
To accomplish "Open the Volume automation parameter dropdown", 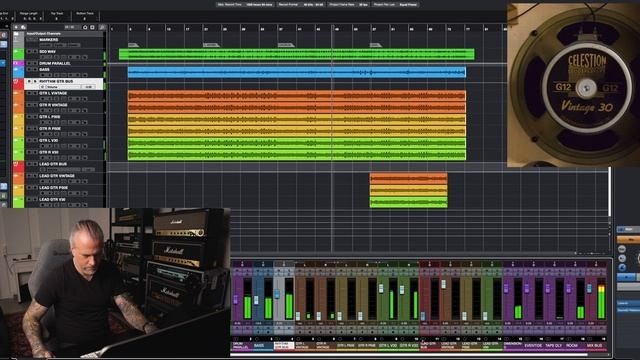I will tap(62, 87).
